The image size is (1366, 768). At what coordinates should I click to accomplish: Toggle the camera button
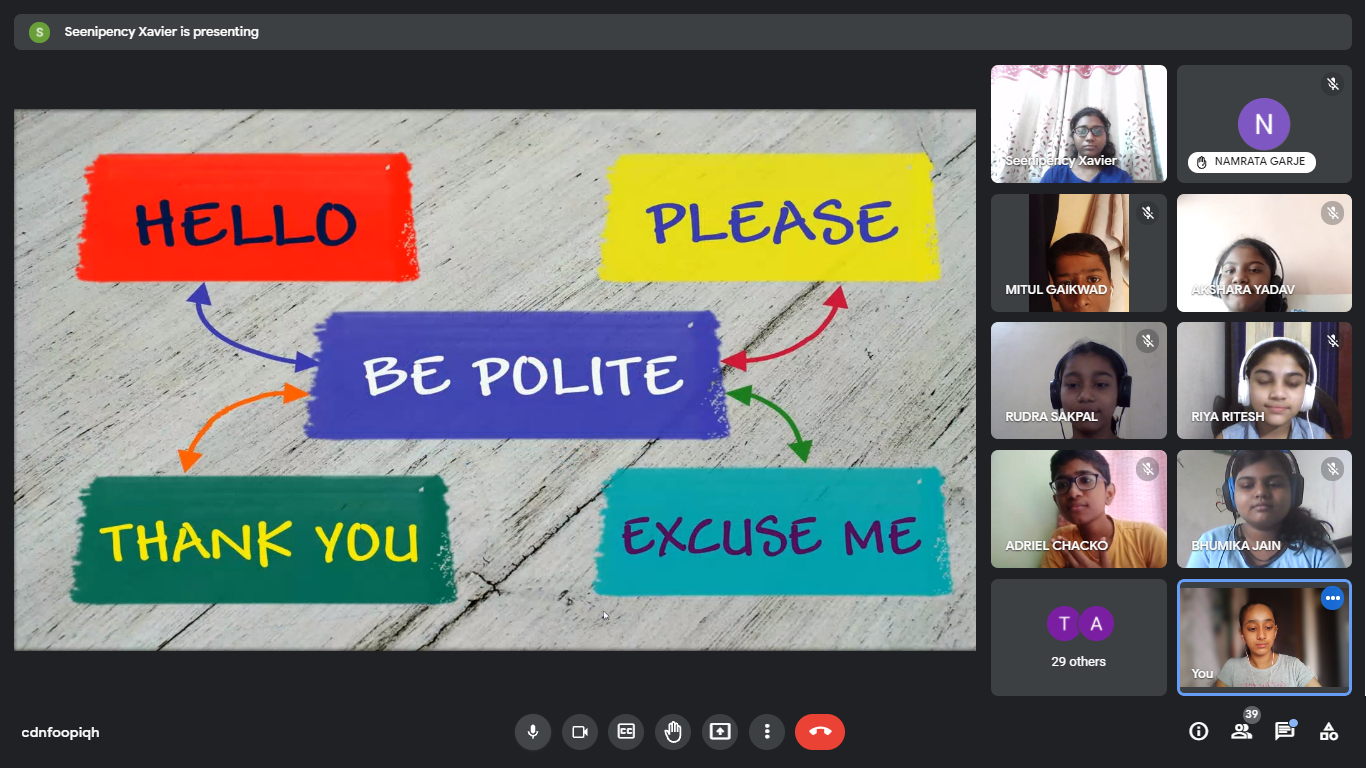pos(579,732)
